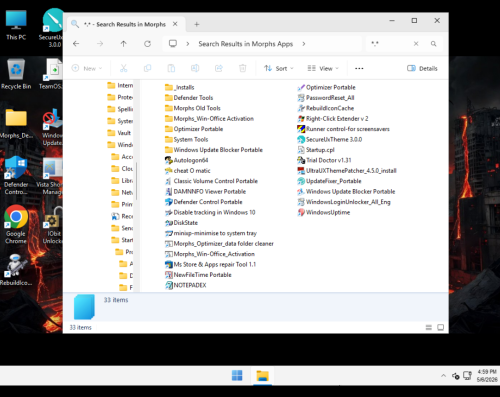Select Classic Volume Control Portable
This screenshot has width=500, height=397.
(x=211, y=181)
